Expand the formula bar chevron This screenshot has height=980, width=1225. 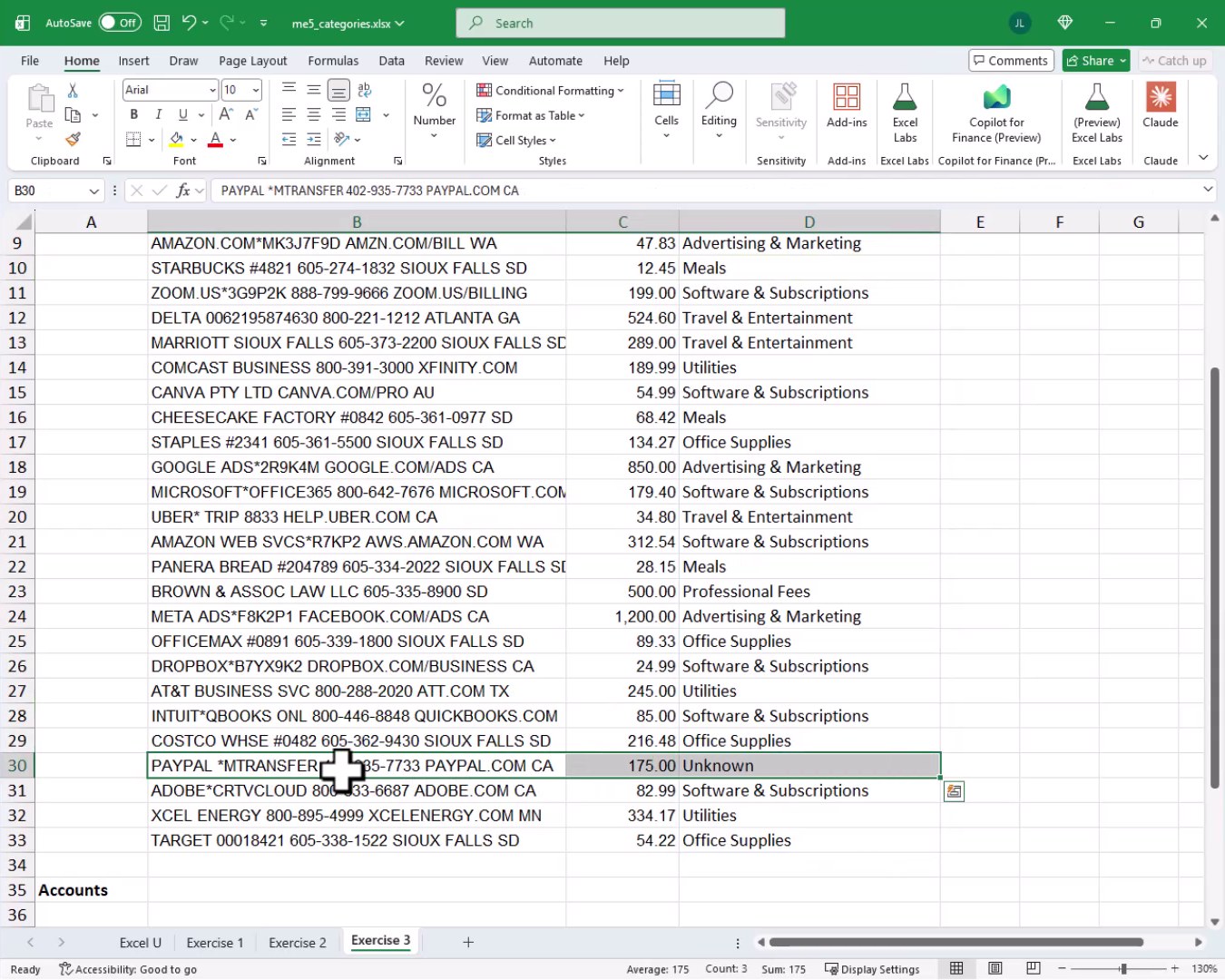pos(1208,190)
